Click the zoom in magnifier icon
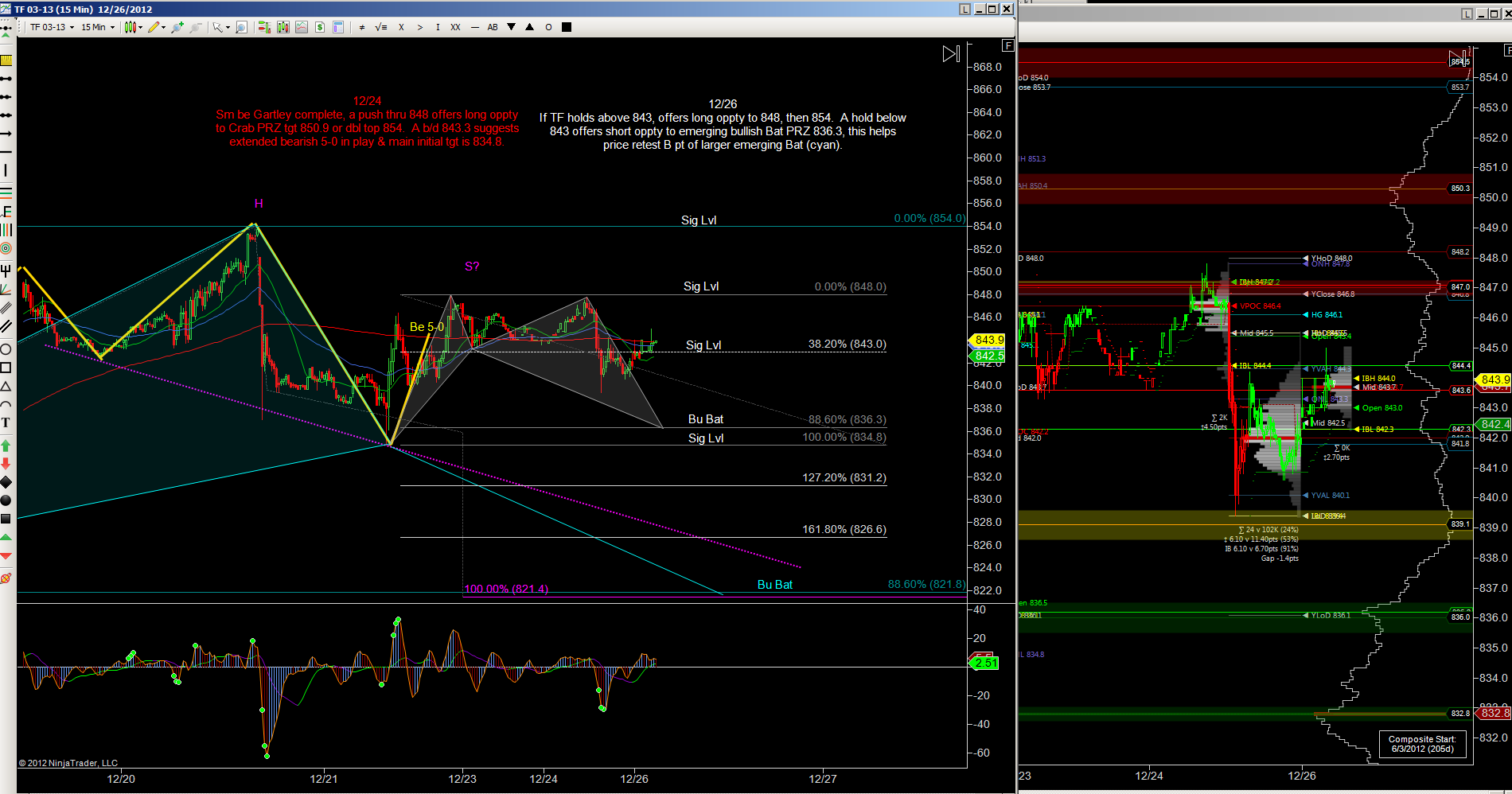The image size is (1512, 794). pyautogui.click(x=177, y=27)
